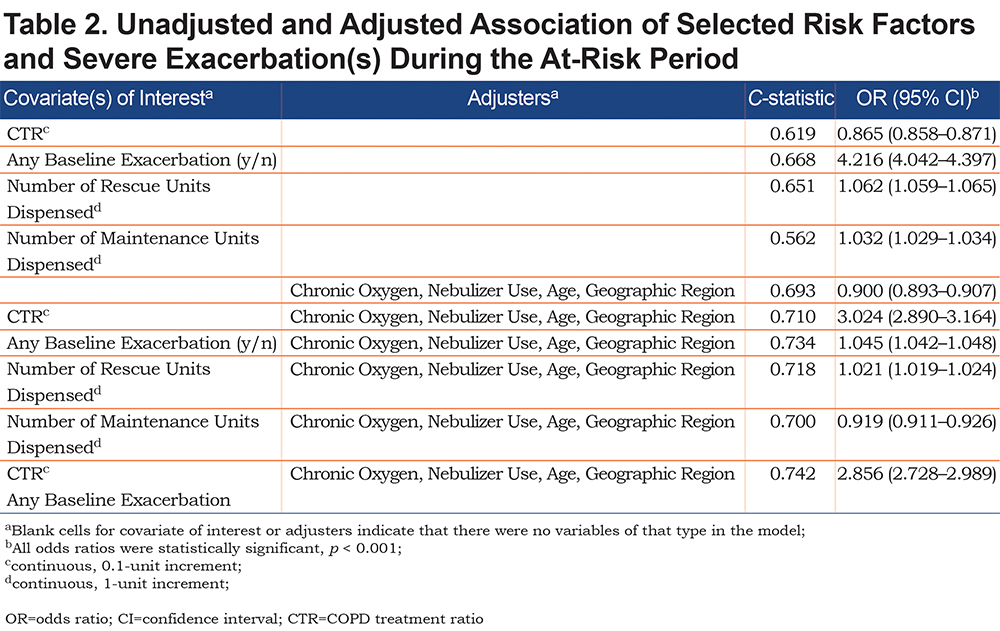1000x631 pixels.
Task: Click the C-statistic value 0.734
Action: [793, 343]
